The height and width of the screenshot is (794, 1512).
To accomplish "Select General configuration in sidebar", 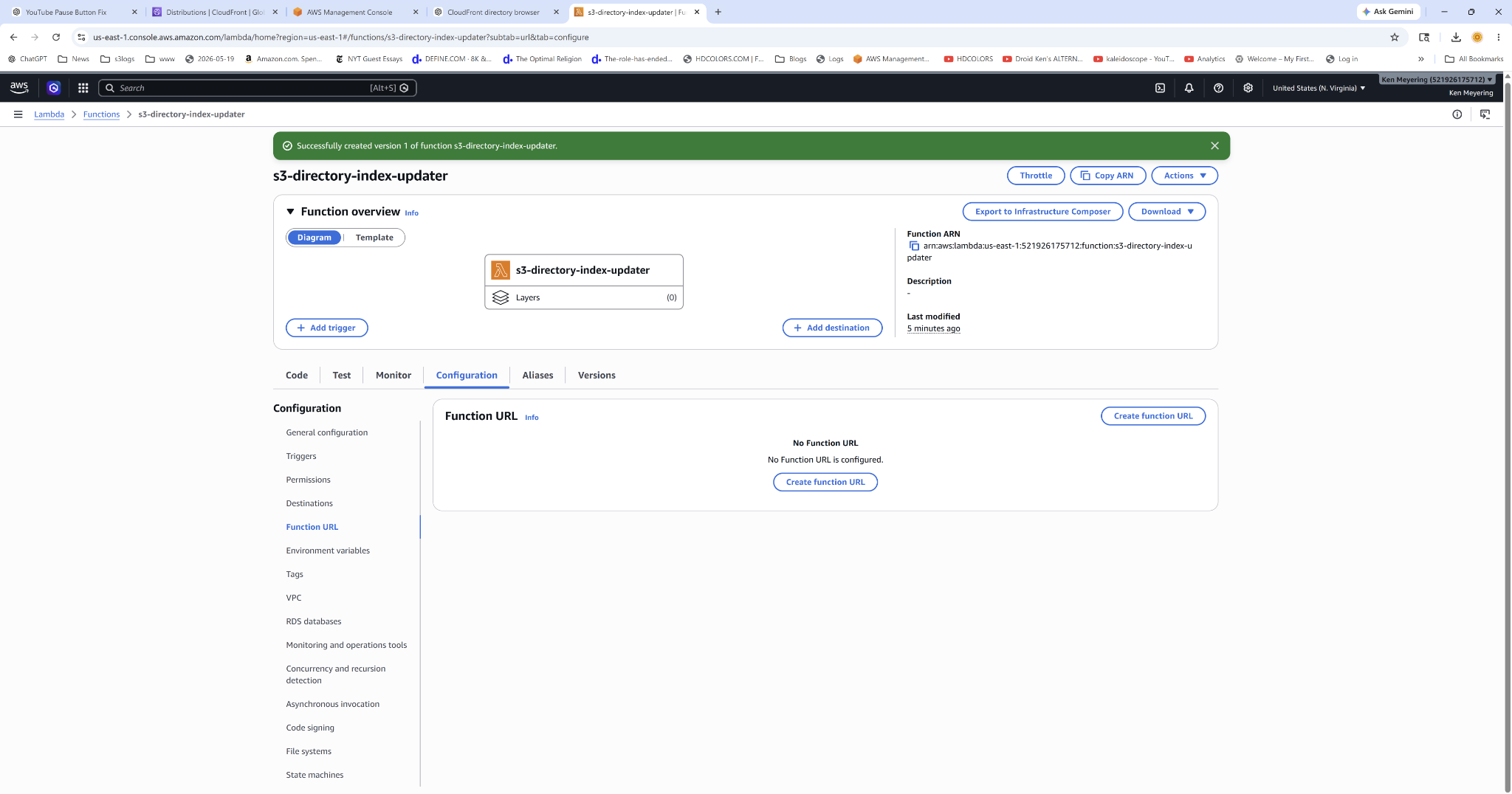I will [326, 432].
